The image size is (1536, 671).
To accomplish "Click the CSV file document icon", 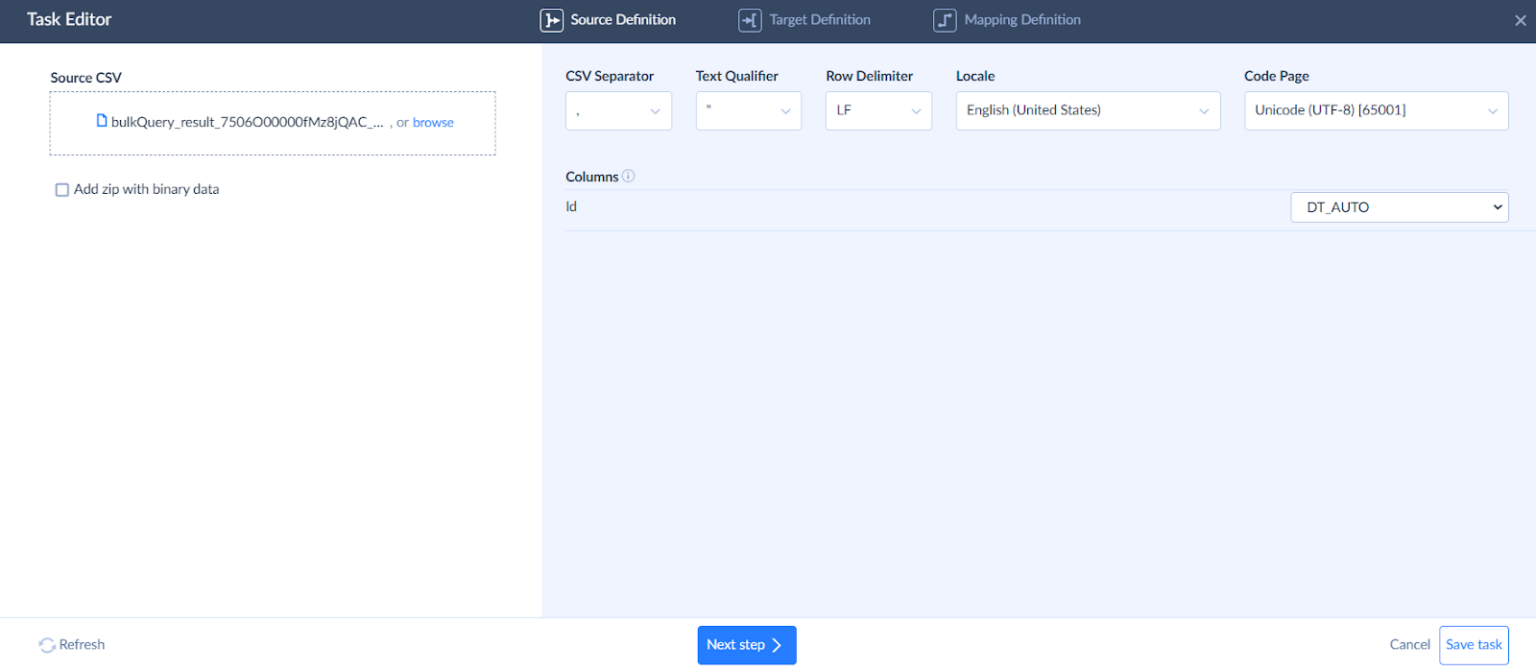I will pos(101,121).
